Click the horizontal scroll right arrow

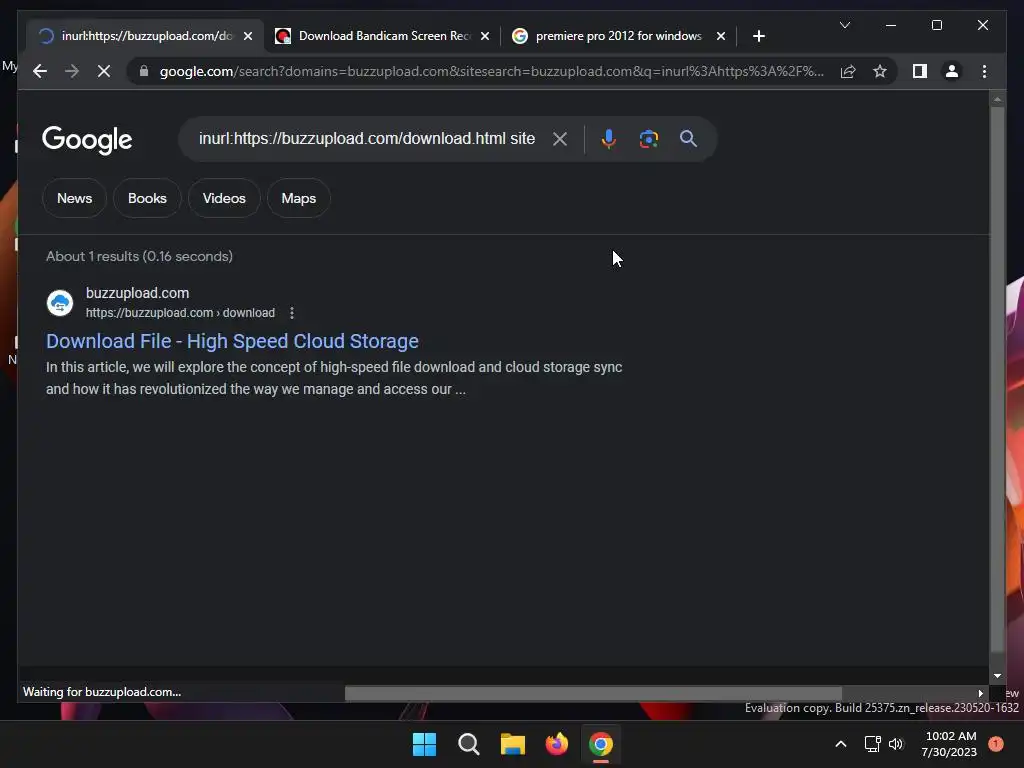point(980,694)
